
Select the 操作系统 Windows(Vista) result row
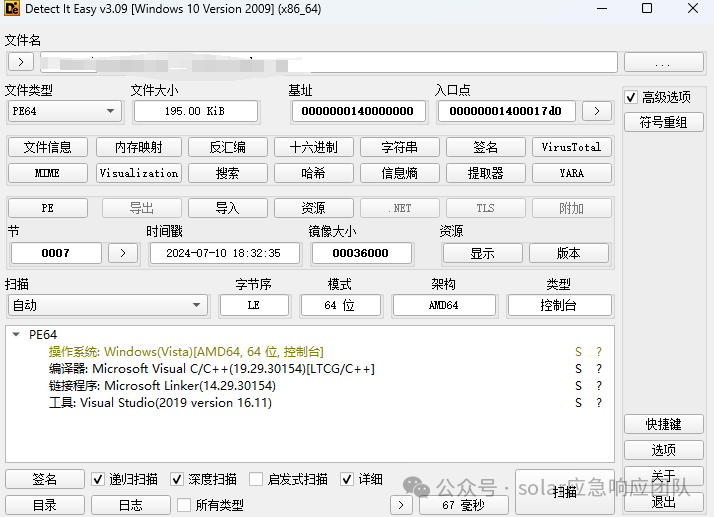(x=186, y=352)
